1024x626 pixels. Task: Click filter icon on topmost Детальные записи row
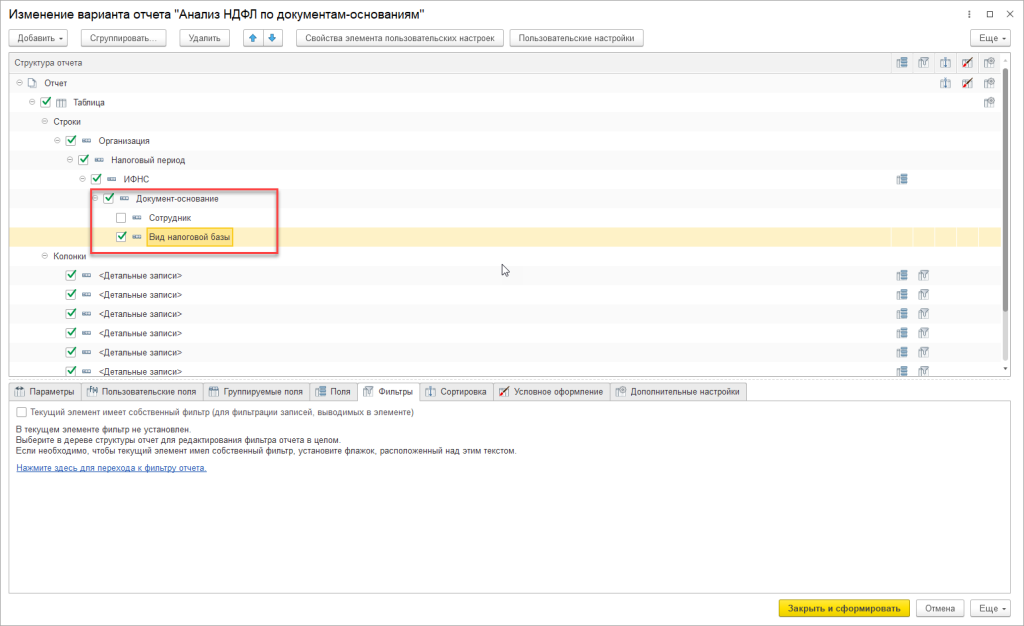pos(923,275)
